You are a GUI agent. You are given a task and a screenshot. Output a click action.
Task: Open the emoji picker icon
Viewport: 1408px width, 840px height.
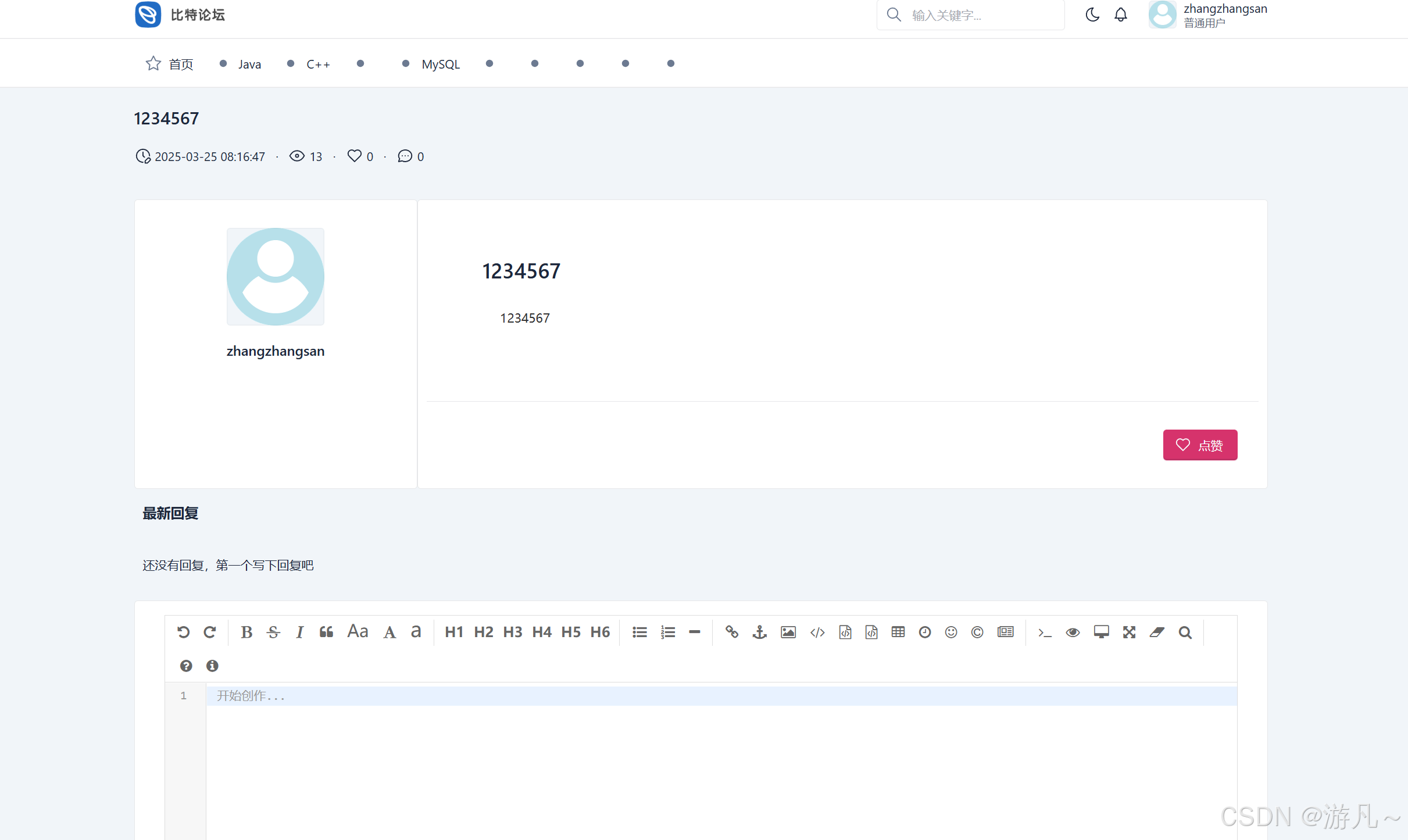point(950,632)
